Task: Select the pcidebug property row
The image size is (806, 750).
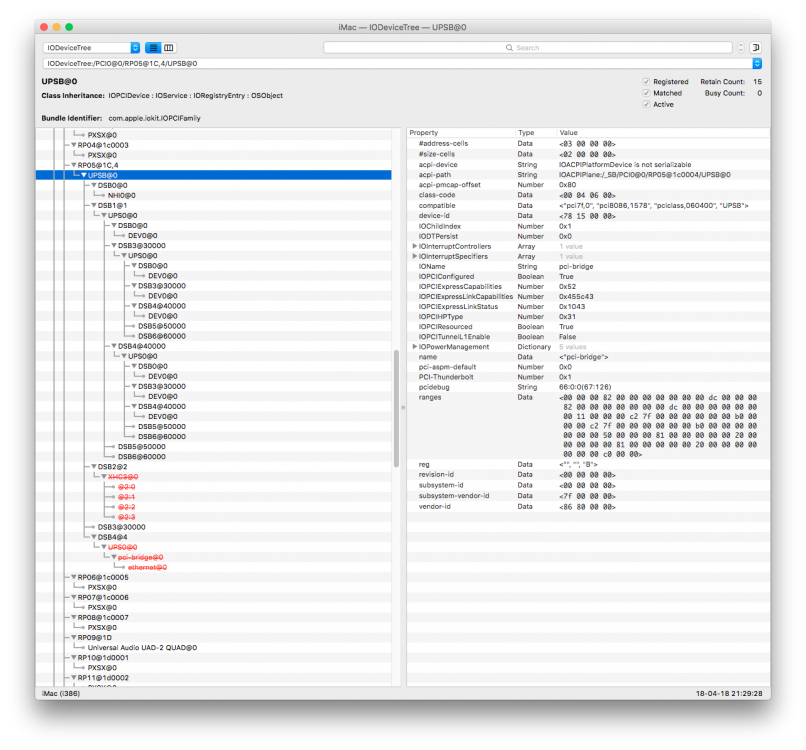Action: pos(588,387)
